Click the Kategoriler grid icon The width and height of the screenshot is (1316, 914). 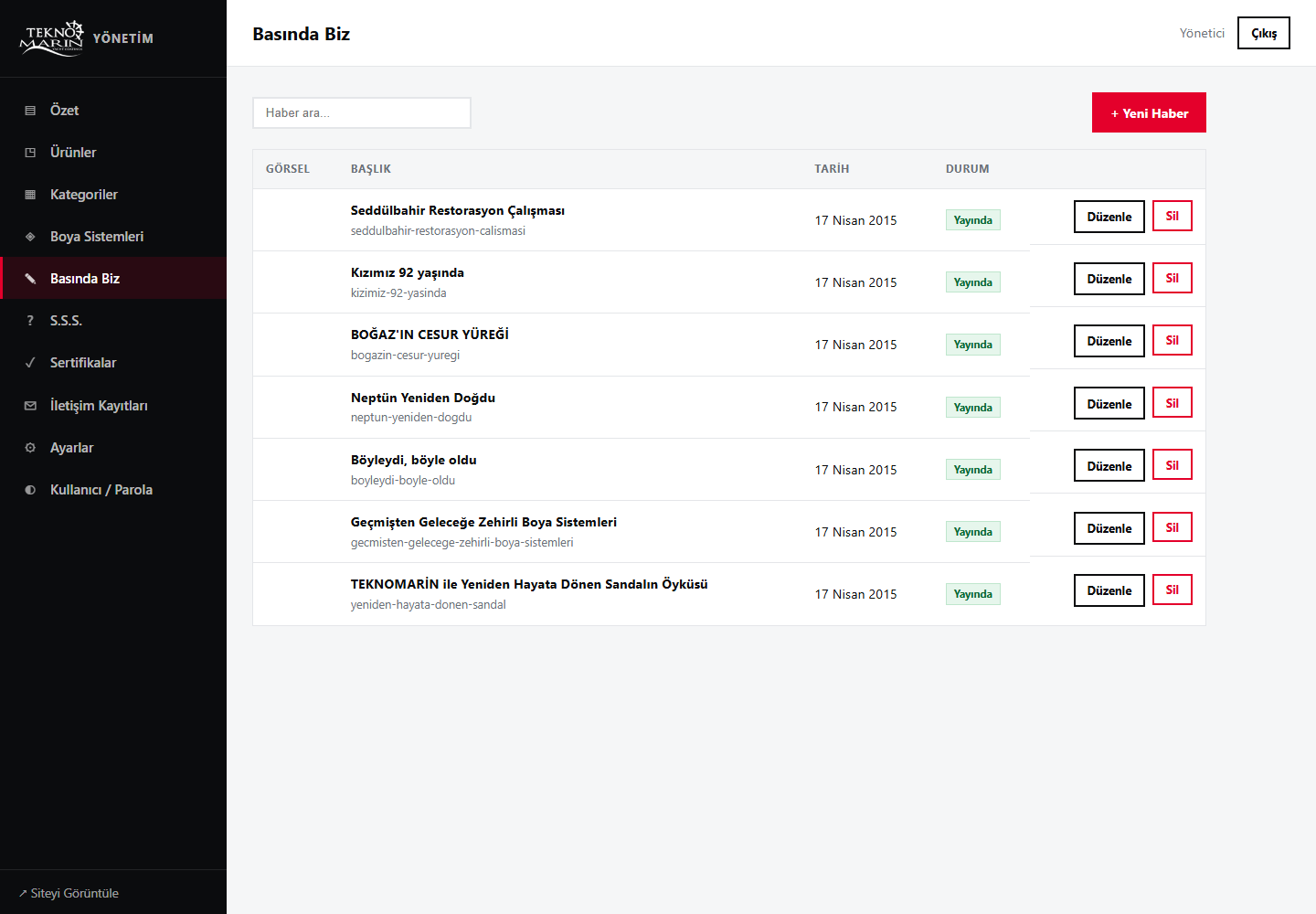[x=30, y=195]
